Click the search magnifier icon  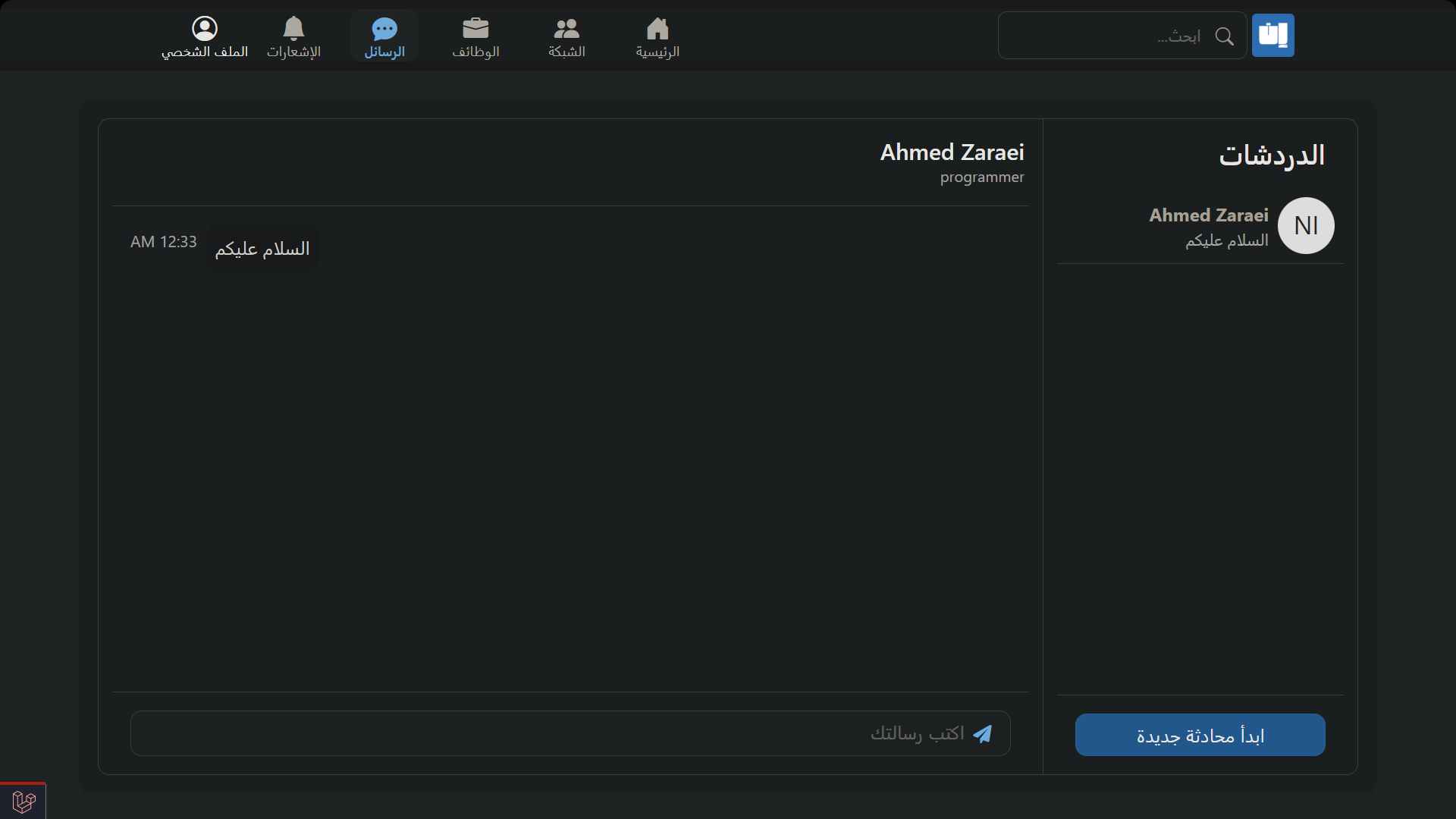point(1224,36)
